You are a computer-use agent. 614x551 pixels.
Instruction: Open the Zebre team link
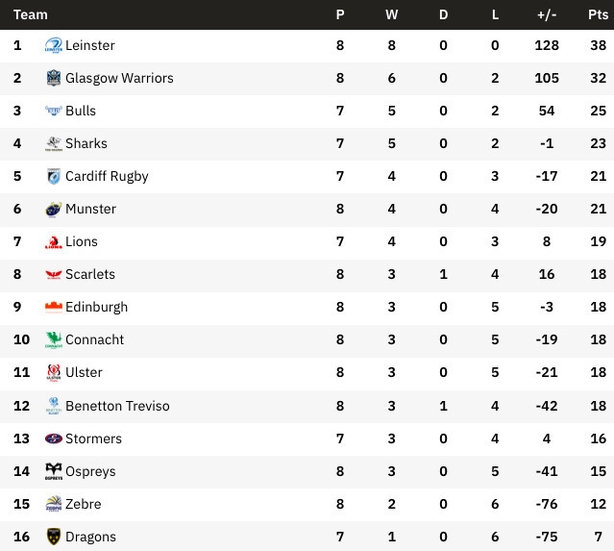click(x=83, y=504)
